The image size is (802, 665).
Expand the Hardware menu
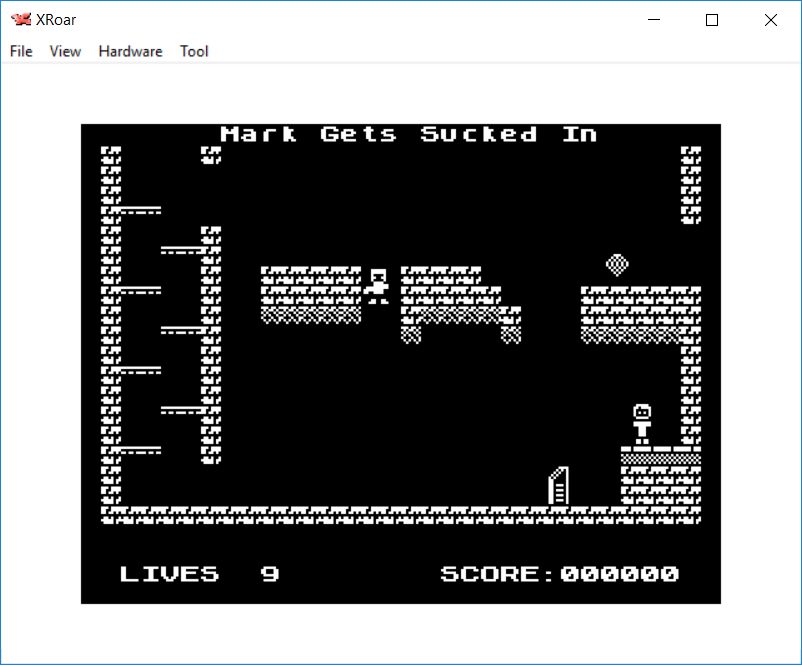coord(130,51)
